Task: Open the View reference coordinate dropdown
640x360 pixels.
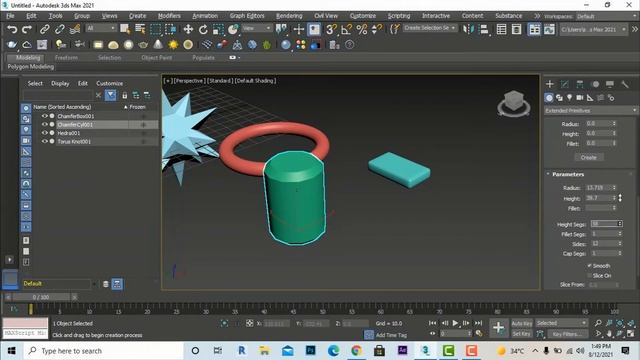Action: [257, 28]
